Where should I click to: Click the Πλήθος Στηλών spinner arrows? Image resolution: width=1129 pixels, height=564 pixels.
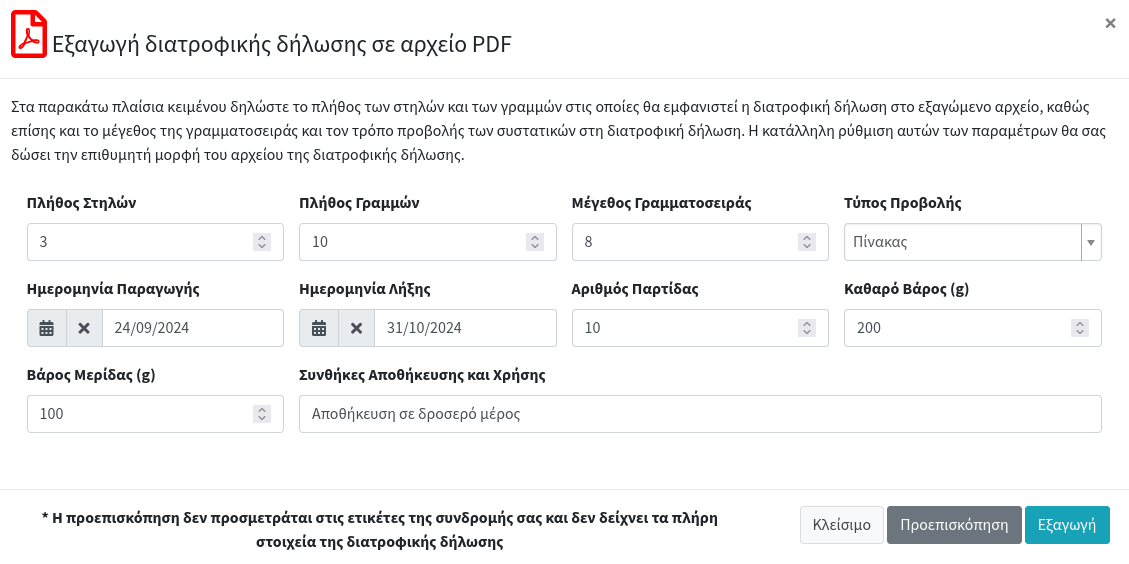pyautogui.click(x=262, y=241)
